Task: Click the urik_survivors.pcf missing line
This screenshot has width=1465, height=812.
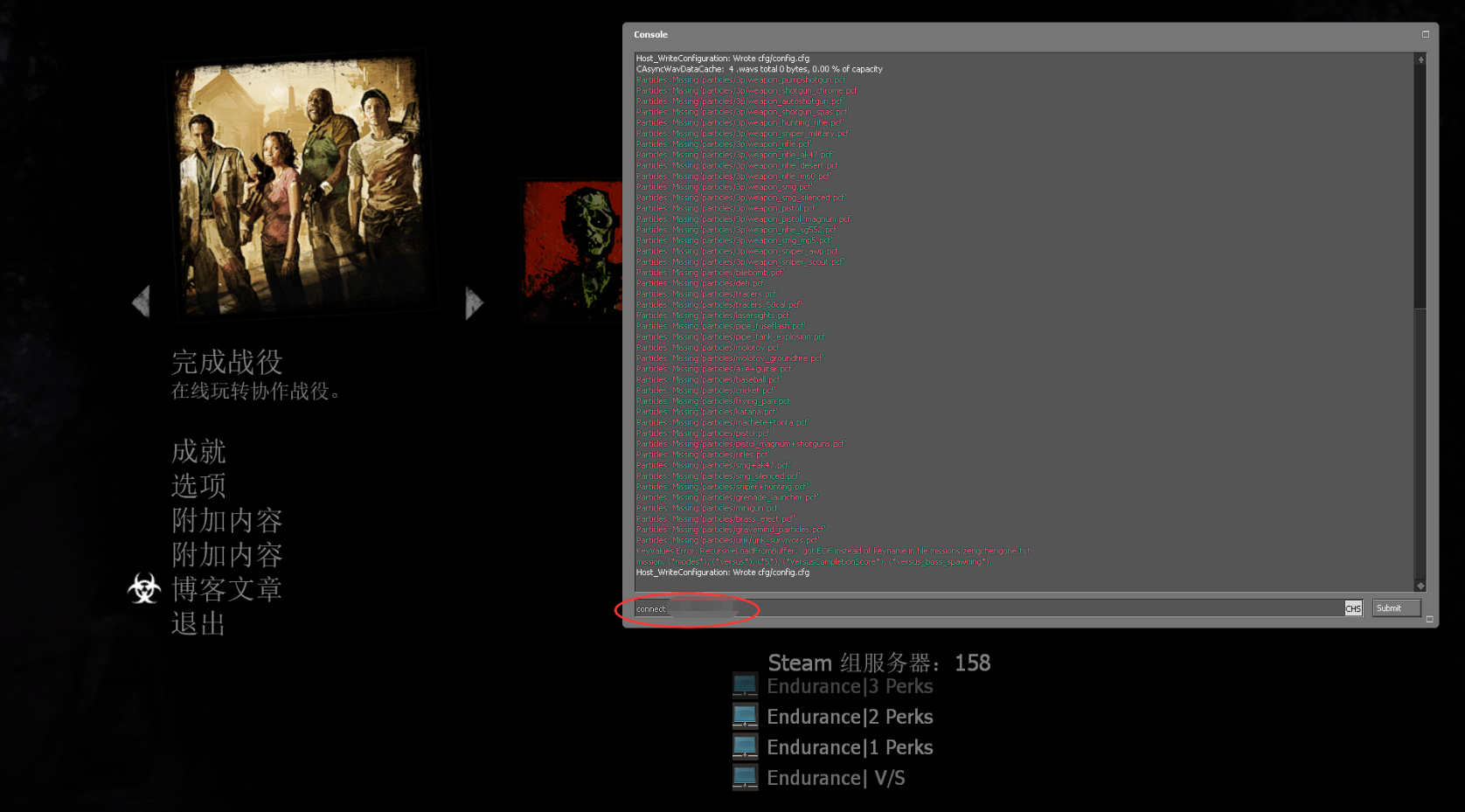Action: 727,540
